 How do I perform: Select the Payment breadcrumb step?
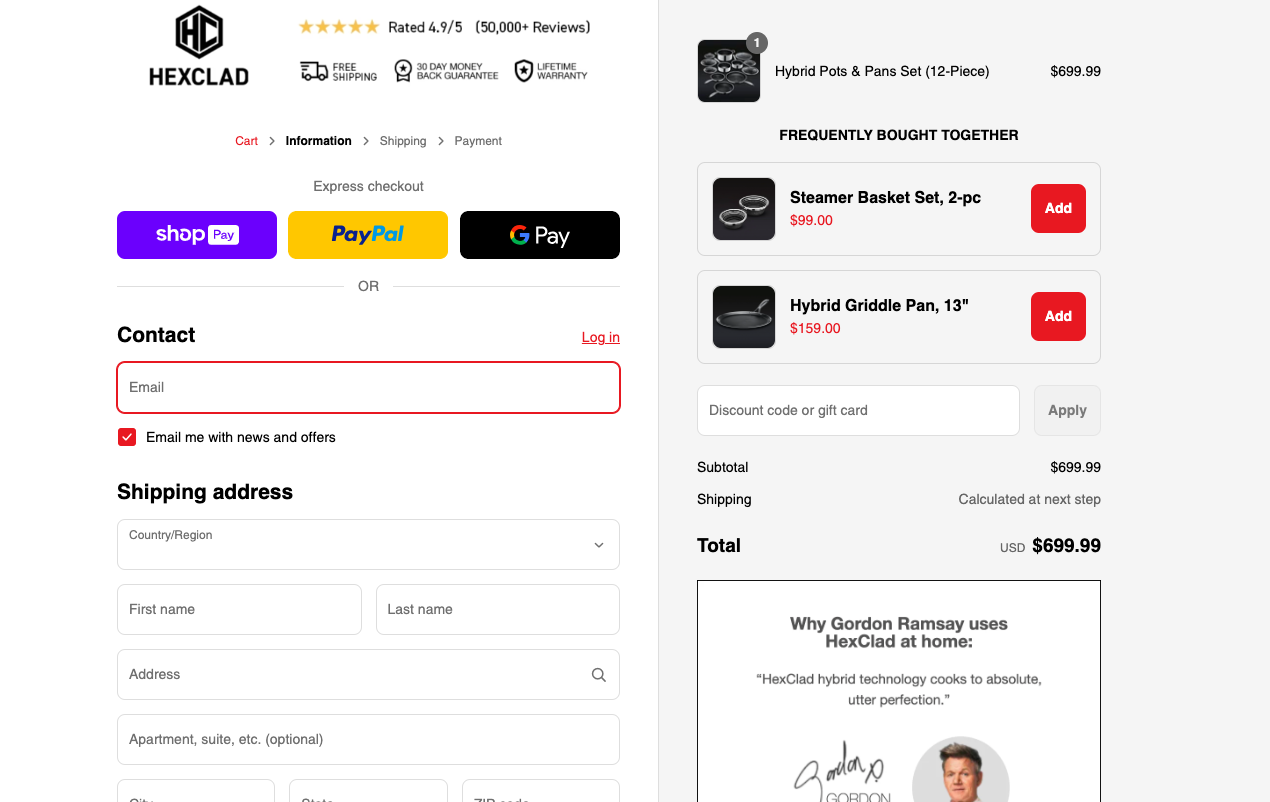click(x=478, y=141)
